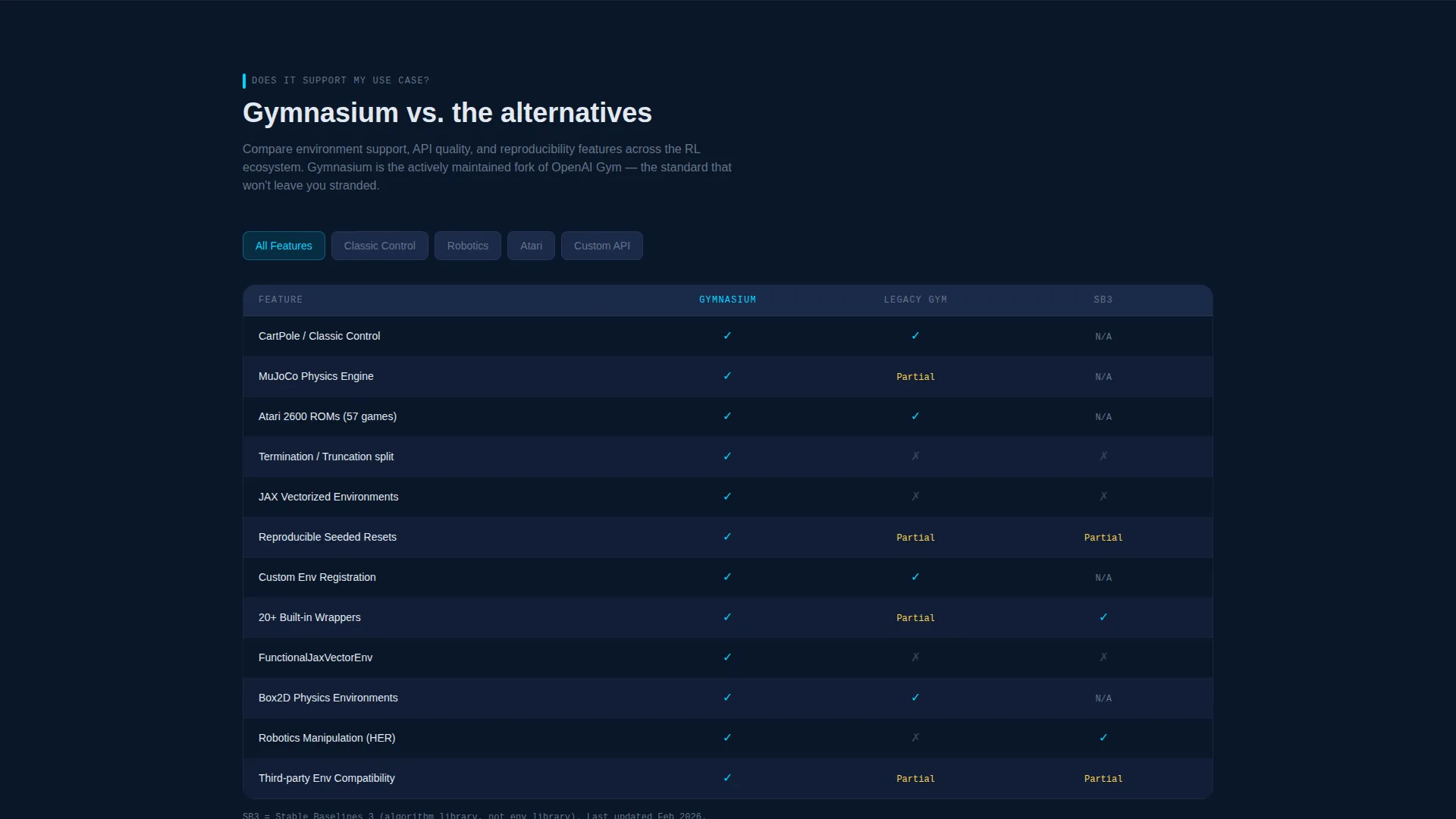This screenshot has height=819, width=1456.
Task: Click the Gymnasium checkmark for 20+ Built-in Wrappers
Action: [727, 617]
